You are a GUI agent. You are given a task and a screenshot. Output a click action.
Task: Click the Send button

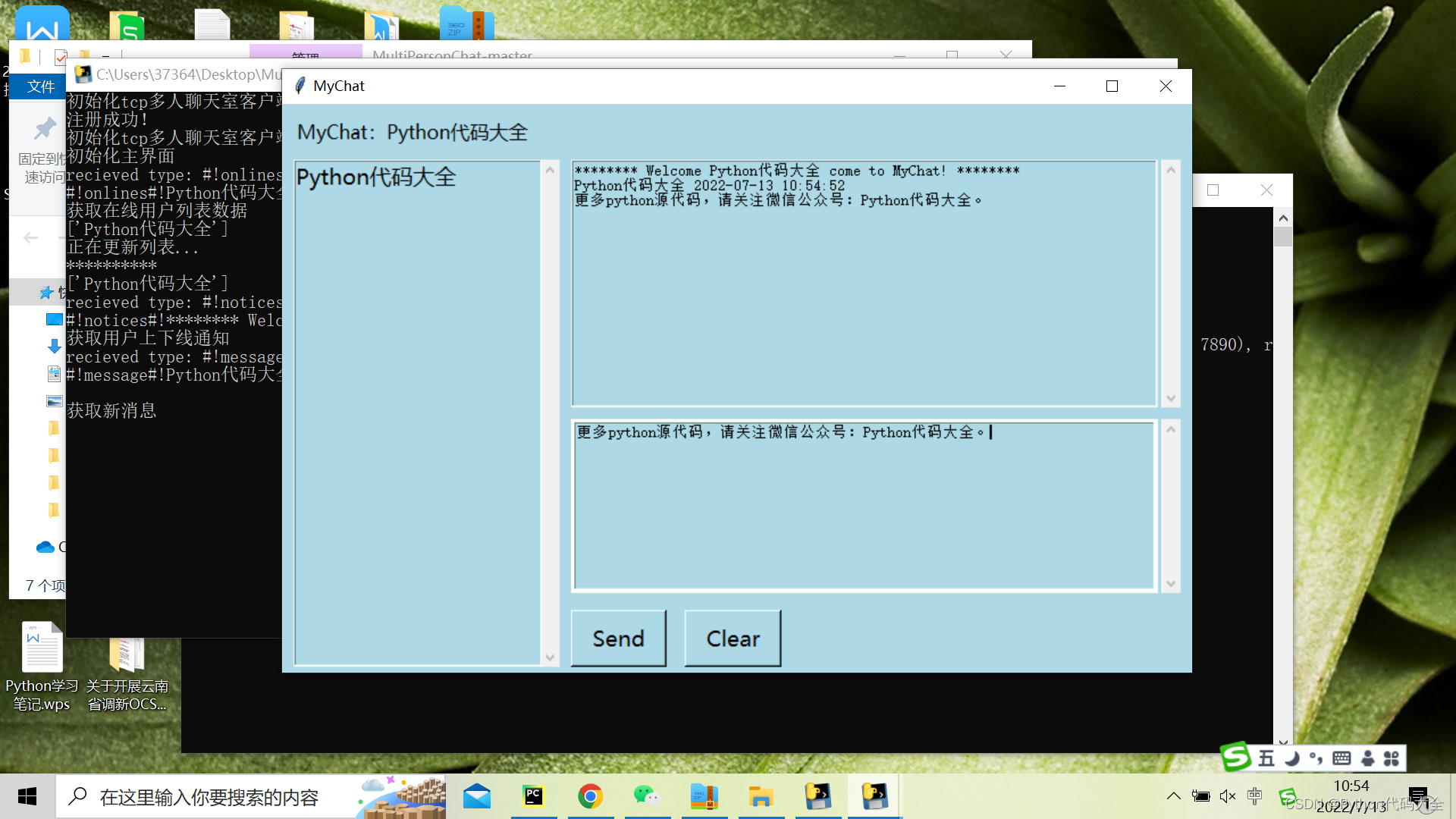click(x=618, y=639)
